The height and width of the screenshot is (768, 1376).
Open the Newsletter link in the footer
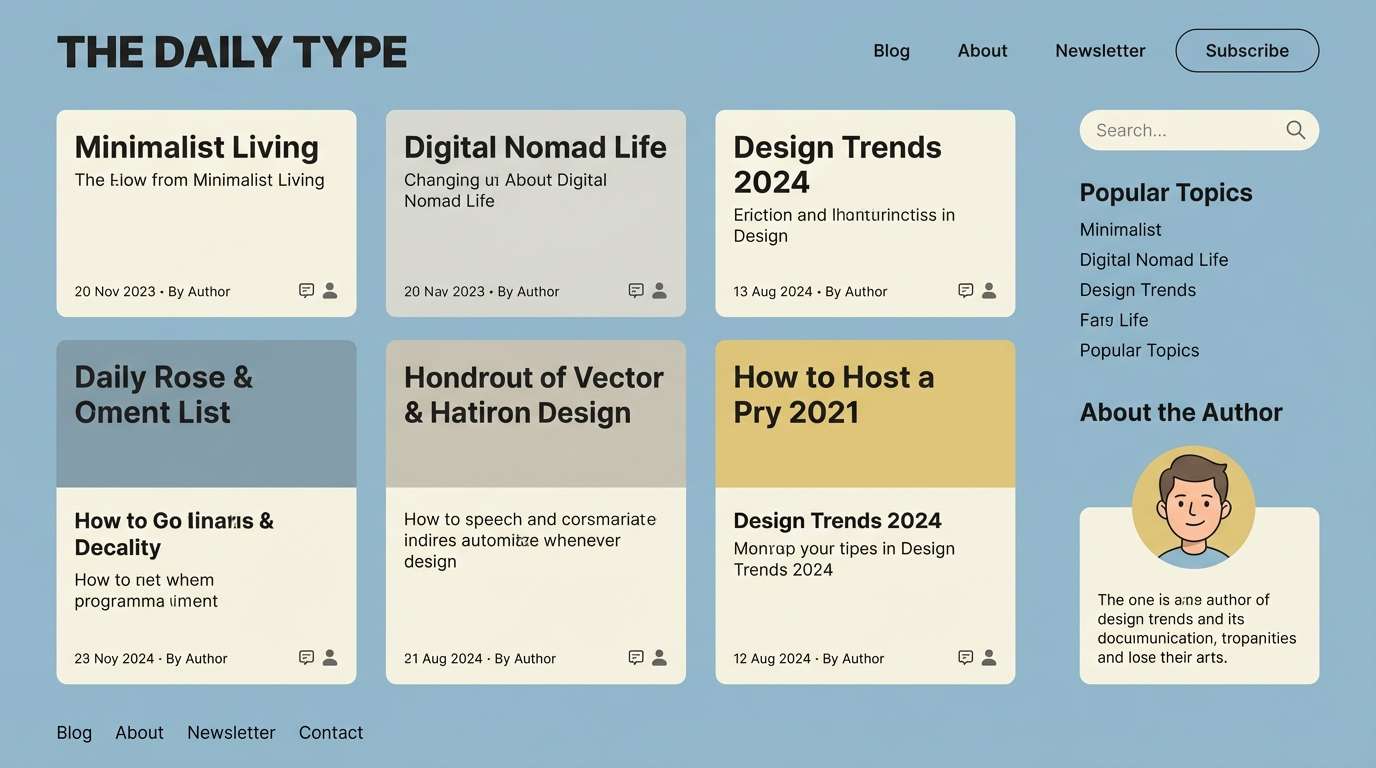click(x=231, y=732)
